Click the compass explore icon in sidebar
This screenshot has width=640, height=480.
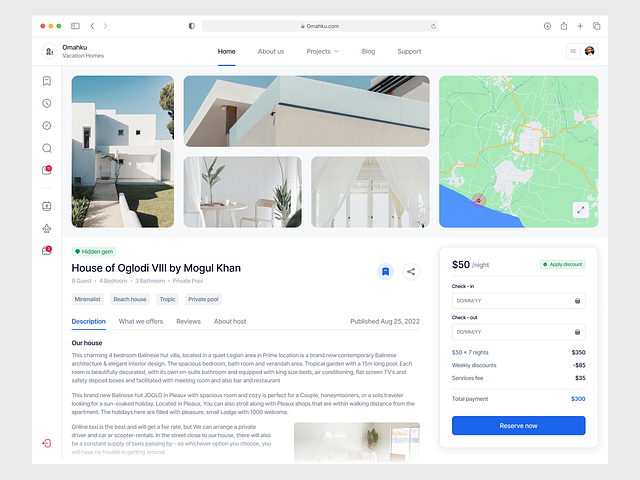[47, 125]
